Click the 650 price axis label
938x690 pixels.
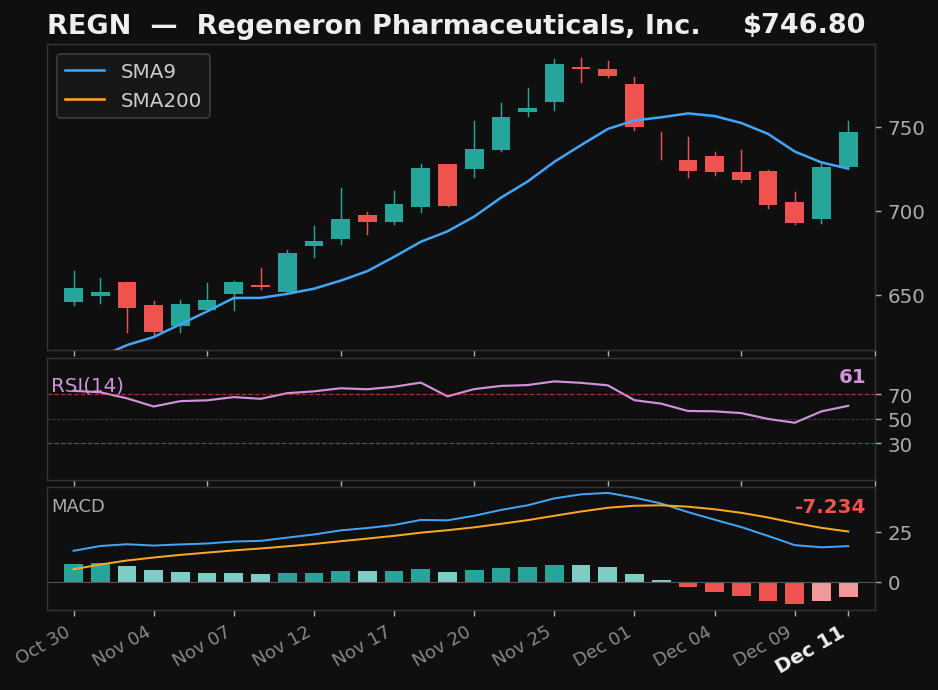906,296
